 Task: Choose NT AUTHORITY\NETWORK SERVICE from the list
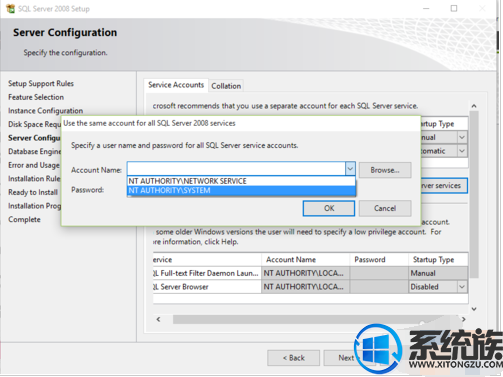[241, 181]
